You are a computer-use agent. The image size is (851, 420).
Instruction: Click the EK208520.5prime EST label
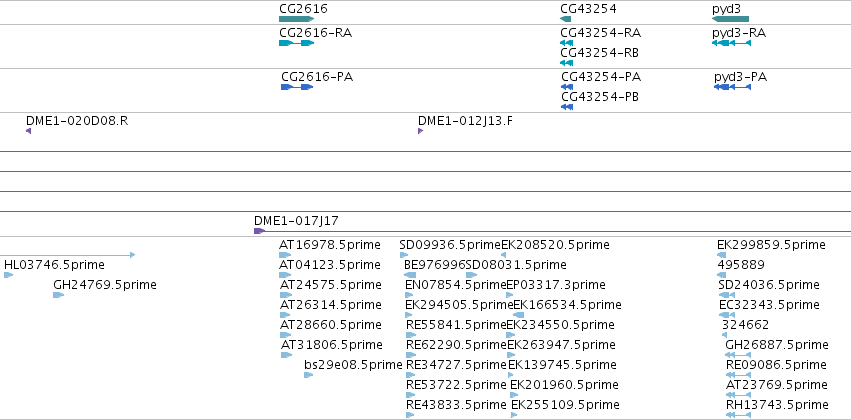coord(555,245)
